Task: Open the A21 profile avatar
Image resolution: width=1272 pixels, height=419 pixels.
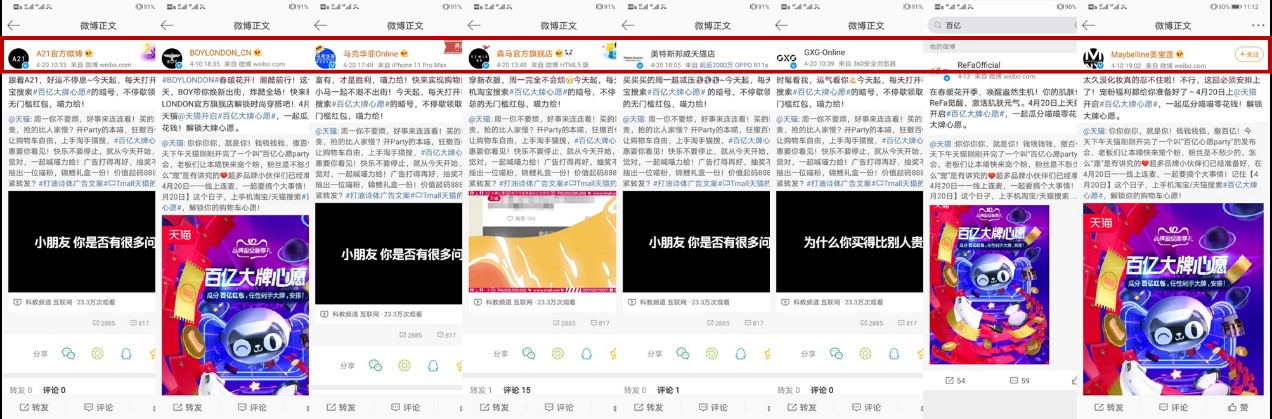Action: [18, 58]
